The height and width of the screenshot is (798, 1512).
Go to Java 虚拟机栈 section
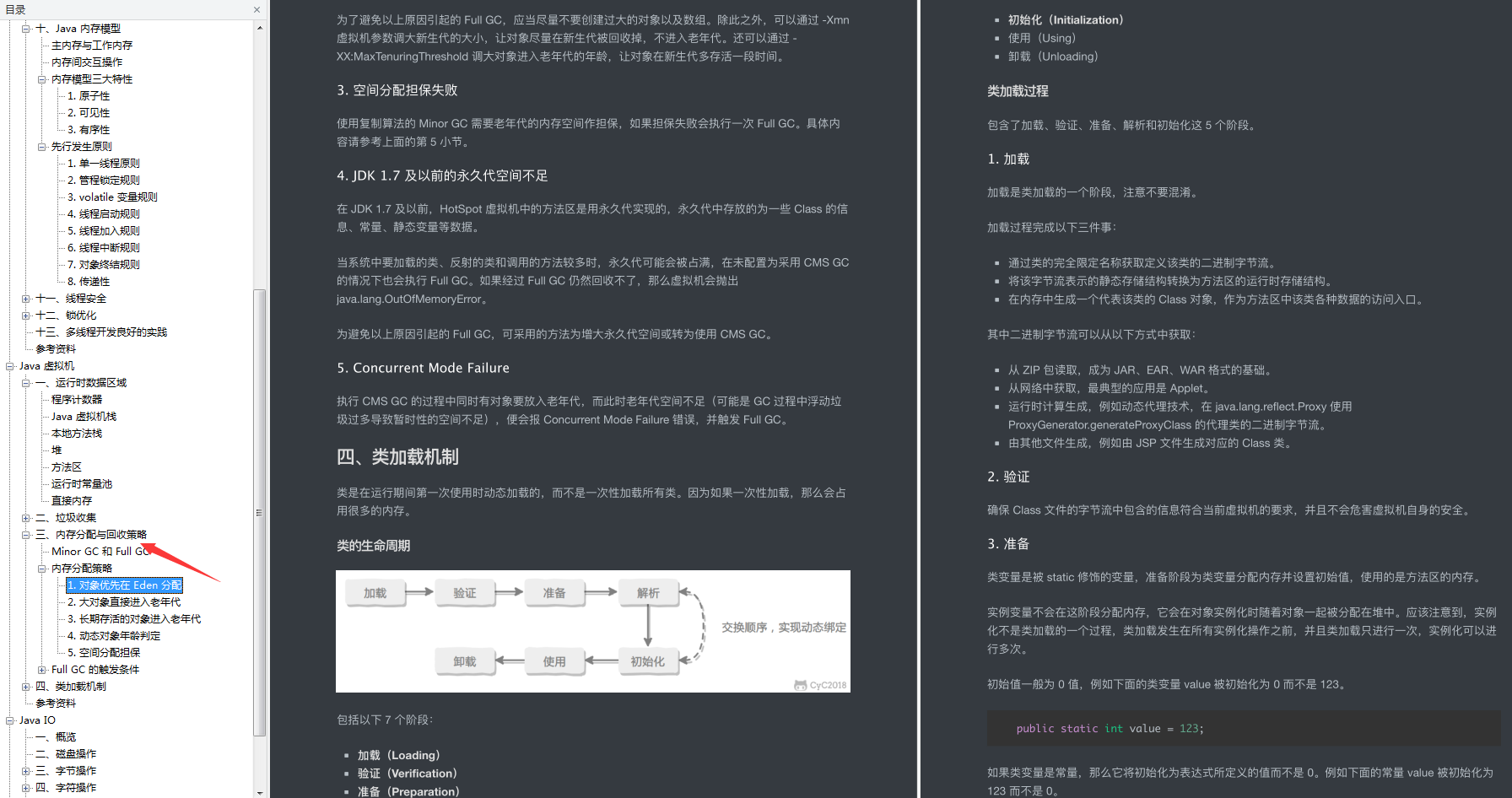(84, 417)
